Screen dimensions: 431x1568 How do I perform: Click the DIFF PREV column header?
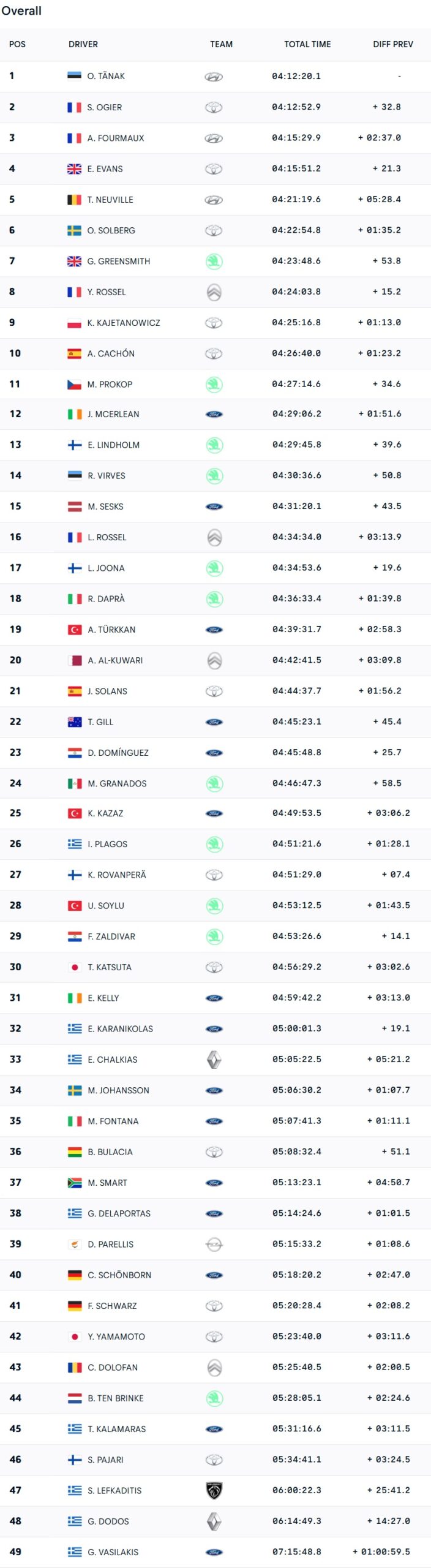[x=393, y=45]
